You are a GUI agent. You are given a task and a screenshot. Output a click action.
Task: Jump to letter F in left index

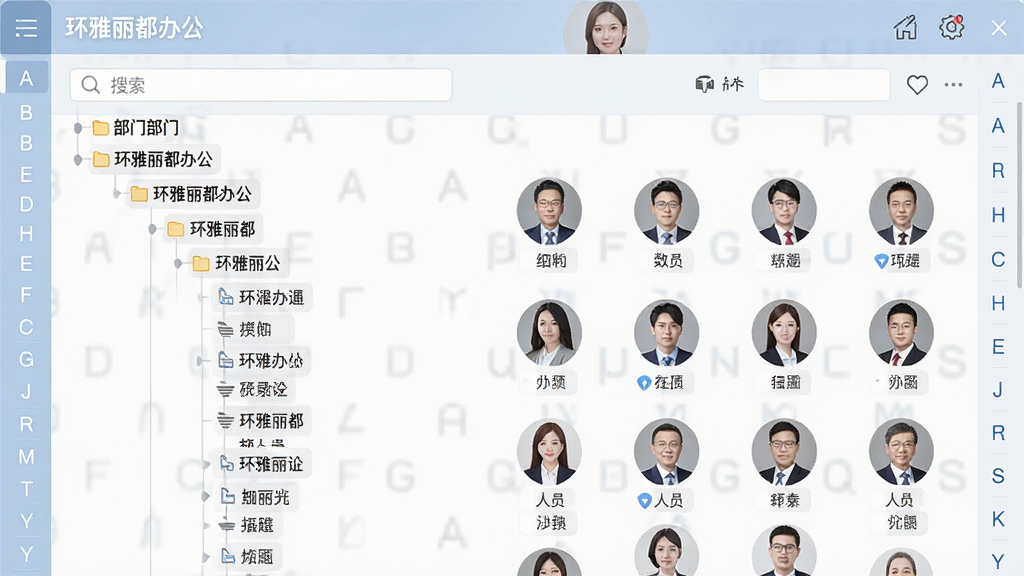pyautogui.click(x=26, y=295)
